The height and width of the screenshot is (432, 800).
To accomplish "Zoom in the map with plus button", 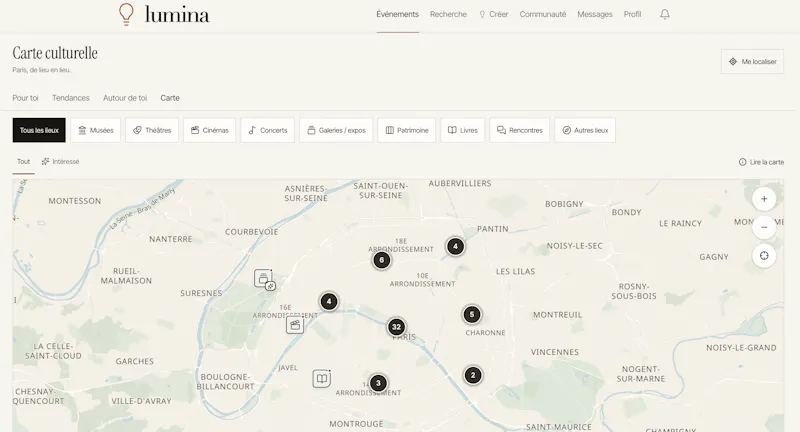I will tap(764, 199).
